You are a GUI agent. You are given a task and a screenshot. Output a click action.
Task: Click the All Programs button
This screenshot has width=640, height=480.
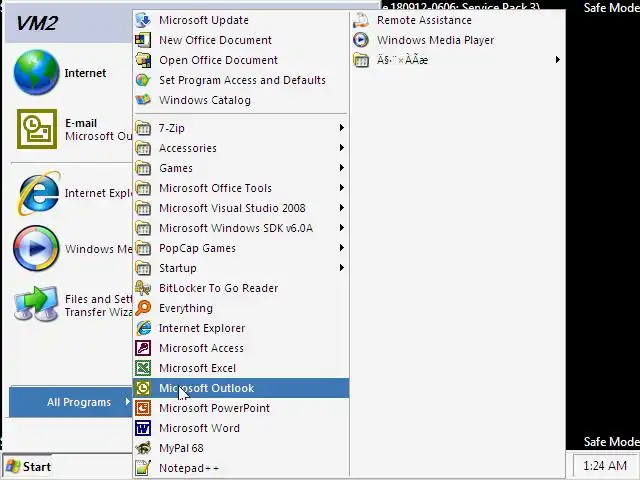click(71, 402)
